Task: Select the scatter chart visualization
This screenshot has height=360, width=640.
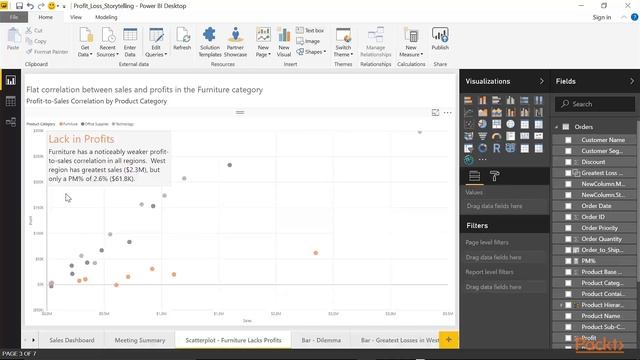Action: [469, 124]
